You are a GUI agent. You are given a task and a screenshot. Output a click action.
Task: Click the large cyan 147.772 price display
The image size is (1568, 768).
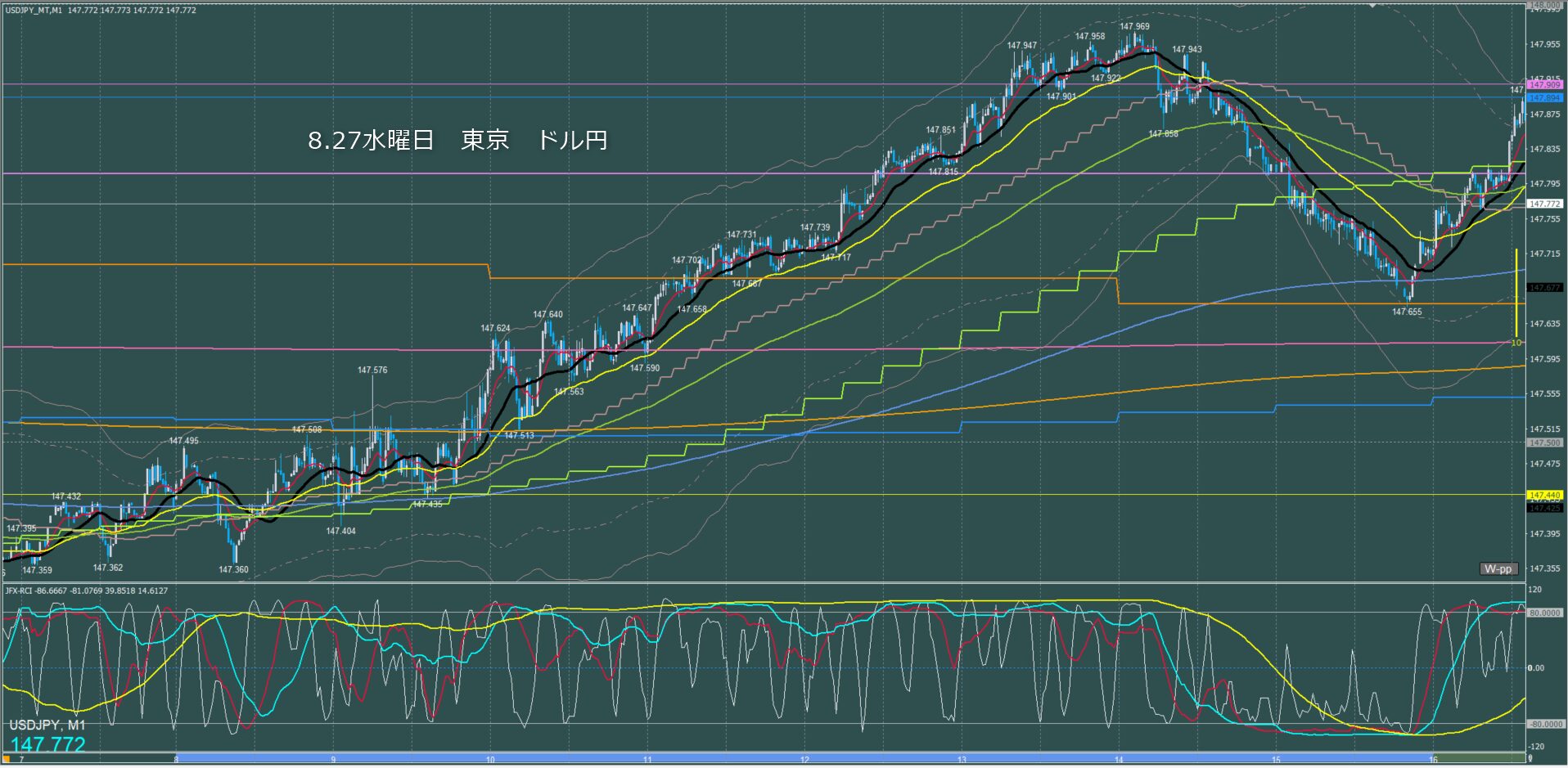[x=48, y=744]
